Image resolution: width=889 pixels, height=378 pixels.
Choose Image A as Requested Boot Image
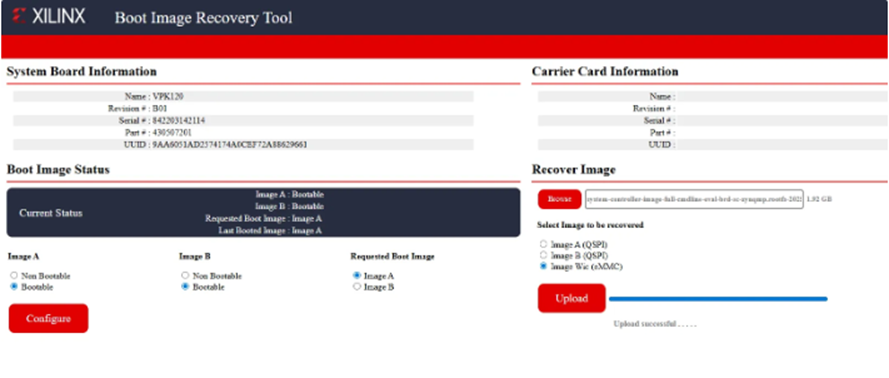[x=357, y=275]
